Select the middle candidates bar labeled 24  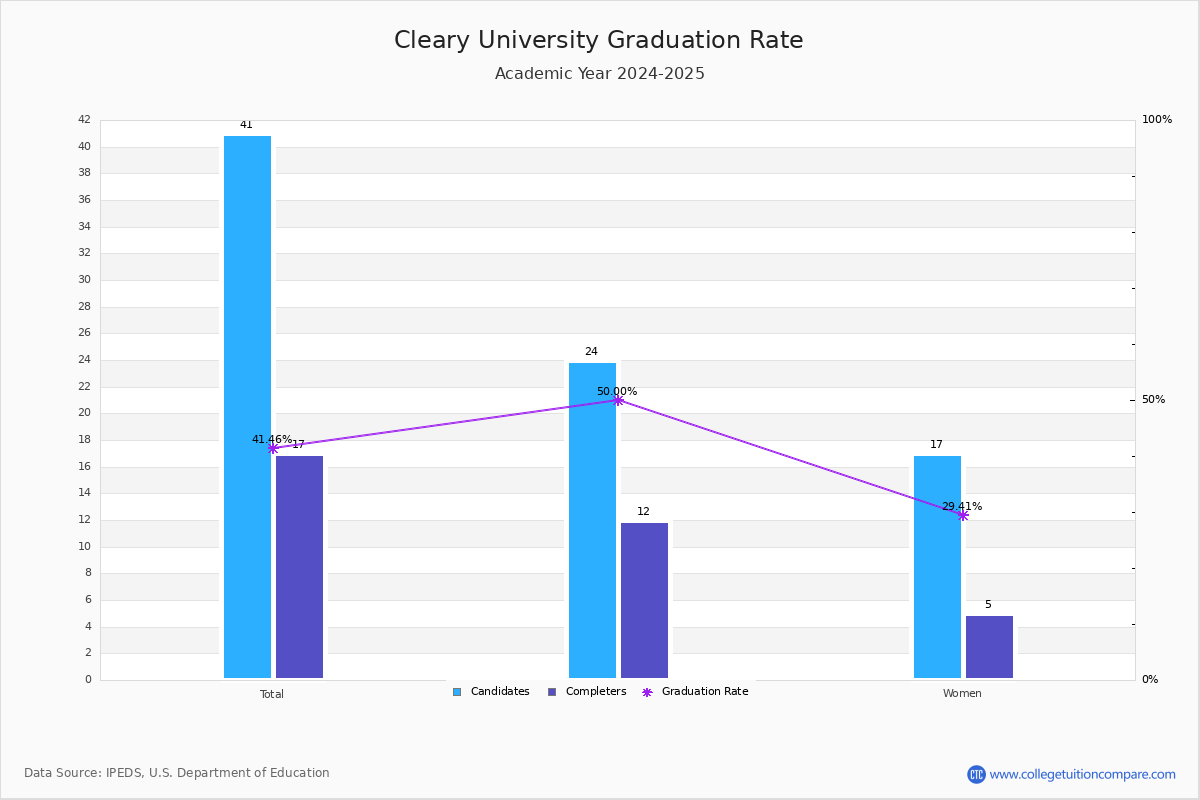592,520
